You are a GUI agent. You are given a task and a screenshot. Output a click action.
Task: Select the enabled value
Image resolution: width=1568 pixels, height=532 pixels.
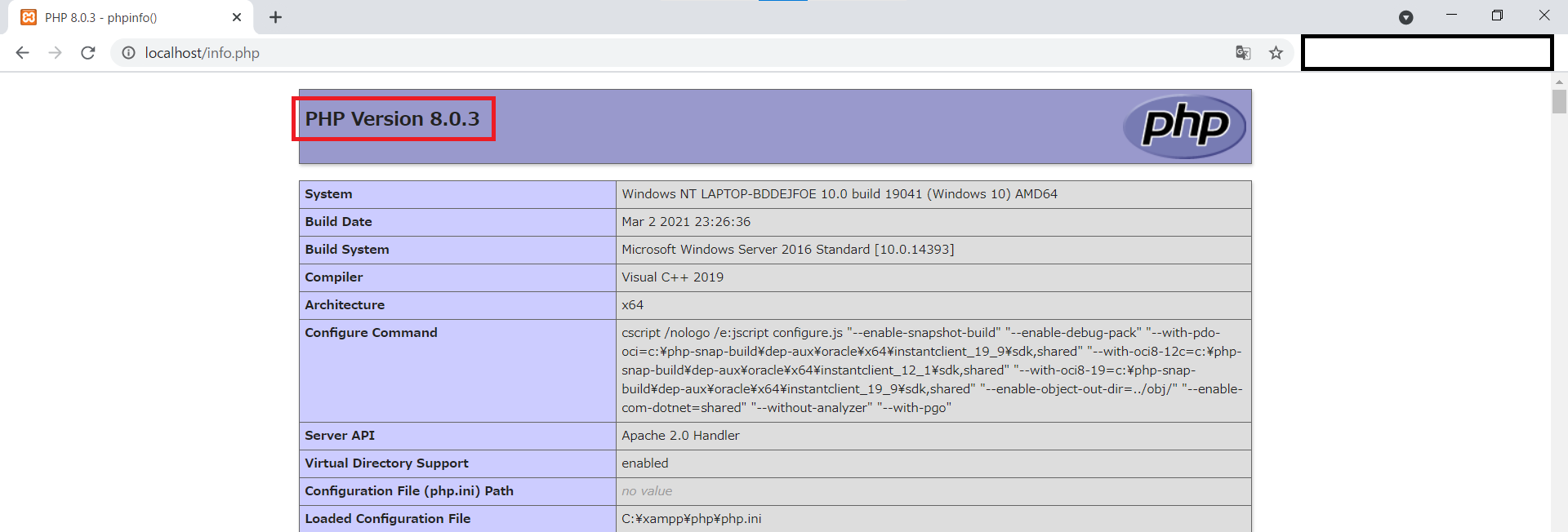645,463
